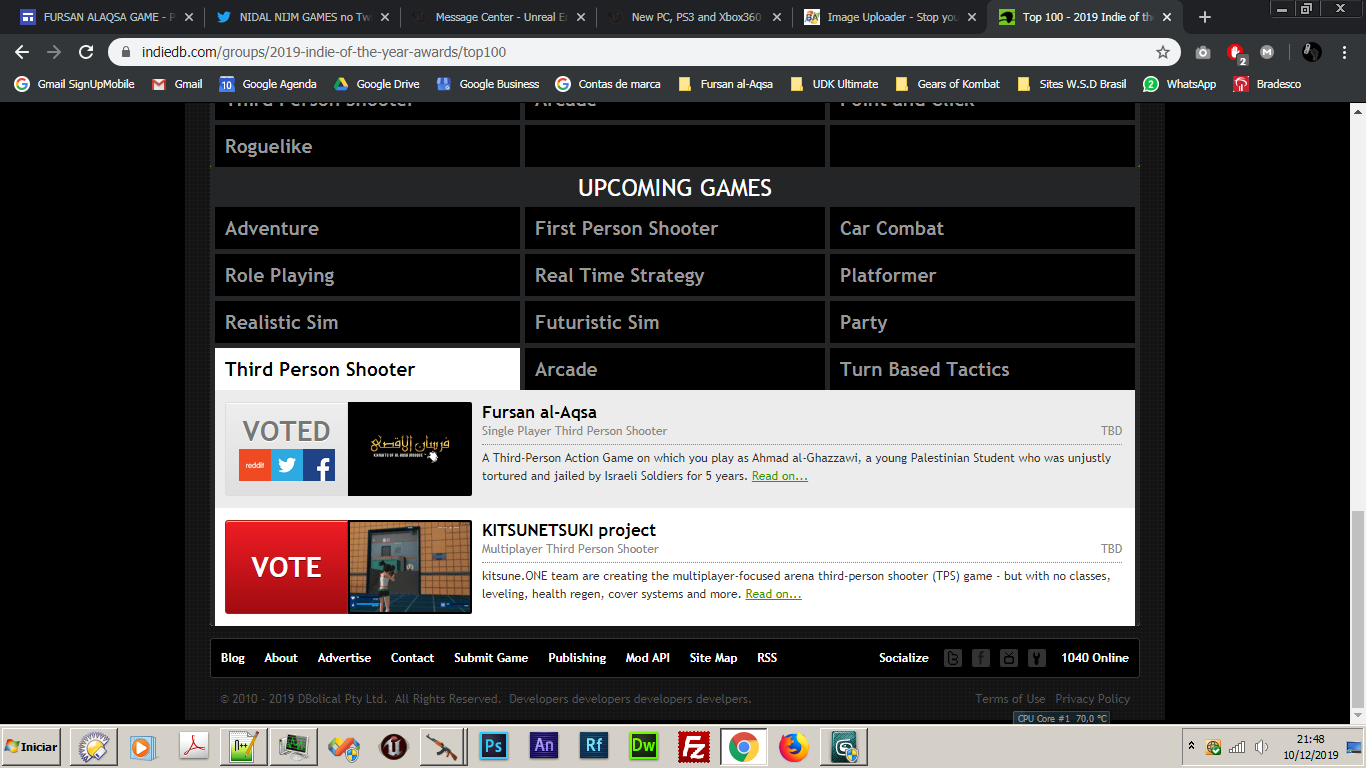Click the KITSUNETSUKI project game thumbnail

coord(410,567)
